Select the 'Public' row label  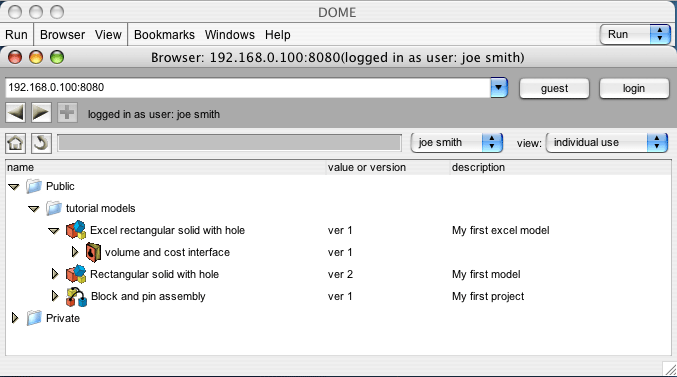(60, 186)
